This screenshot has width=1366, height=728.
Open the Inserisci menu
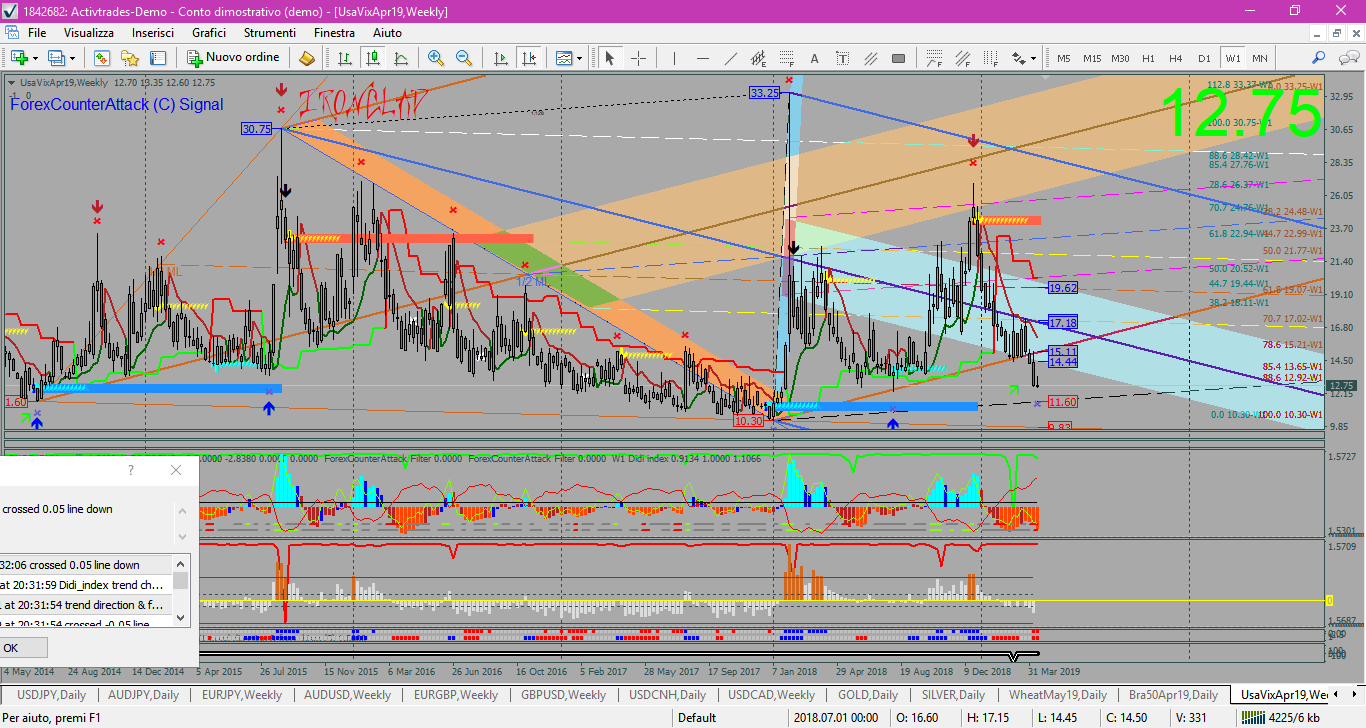point(153,33)
